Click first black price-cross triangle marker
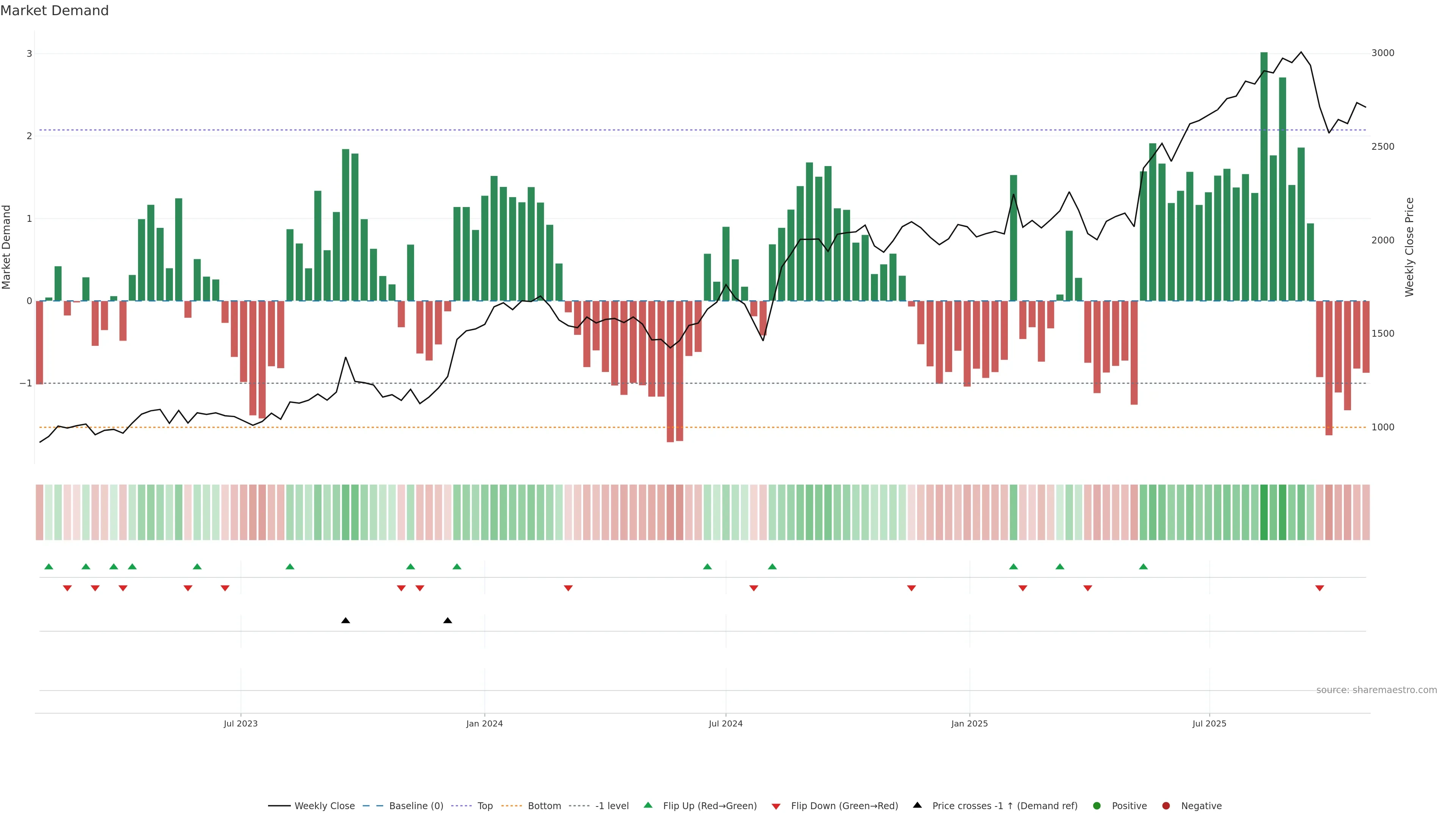The image size is (1456, 819). pos(346,621)
